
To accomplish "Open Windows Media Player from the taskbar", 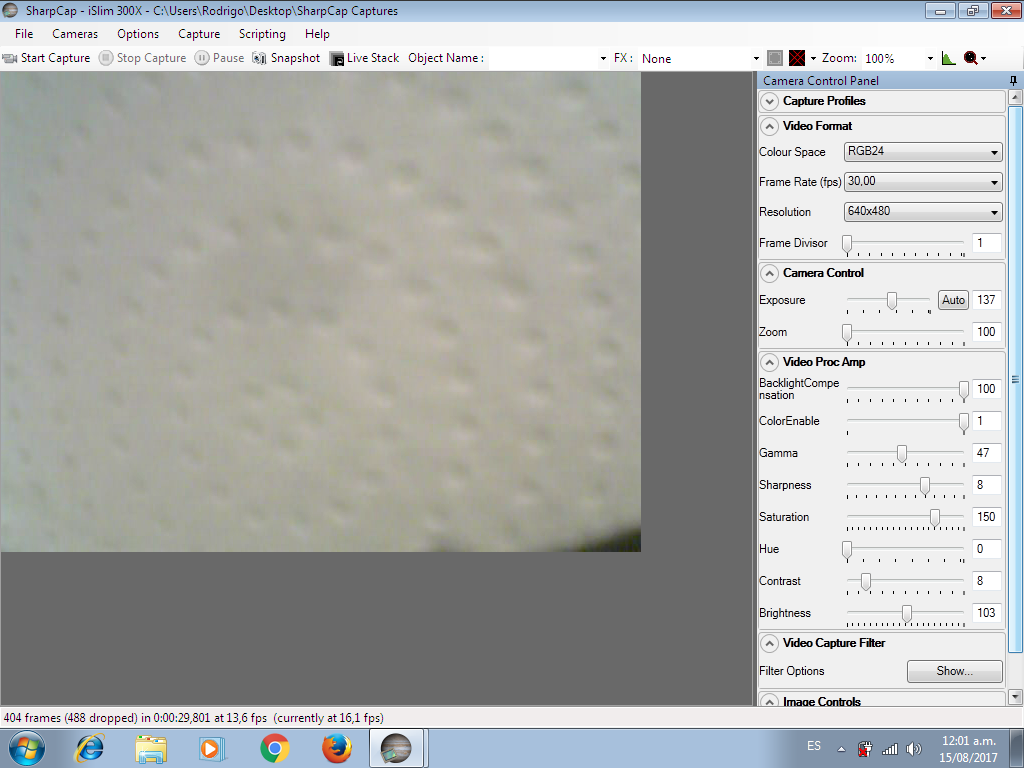I will [212, 748].
